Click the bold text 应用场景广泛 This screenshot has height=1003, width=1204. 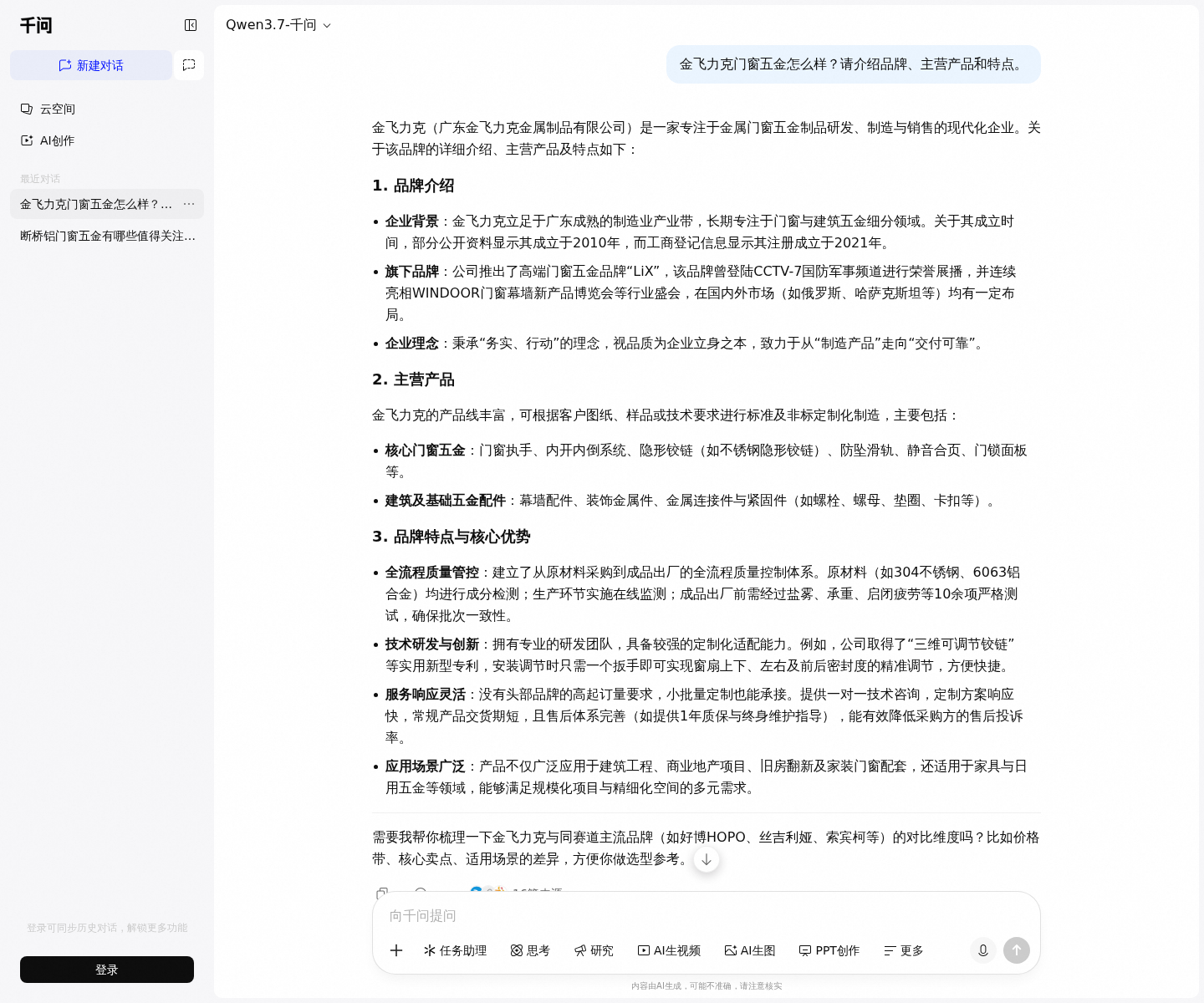(x=426, y=766)
